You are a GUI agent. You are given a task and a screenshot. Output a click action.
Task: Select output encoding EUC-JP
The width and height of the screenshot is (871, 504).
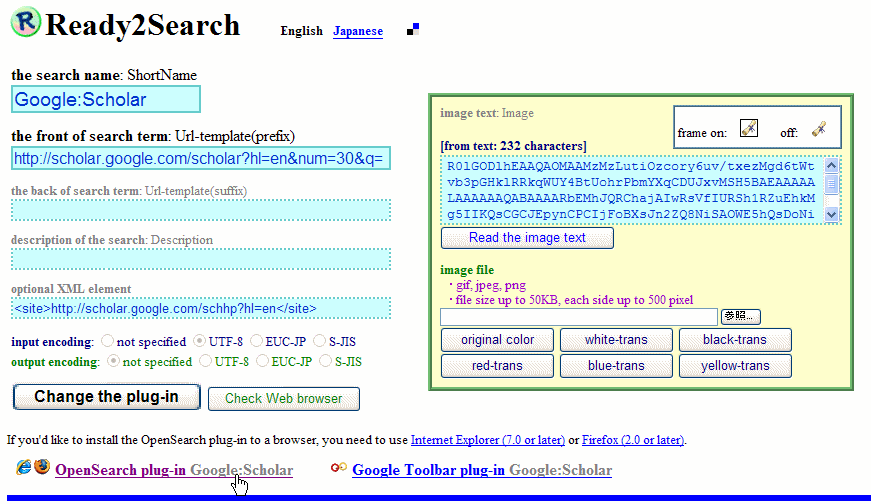[x=262, y=361]
